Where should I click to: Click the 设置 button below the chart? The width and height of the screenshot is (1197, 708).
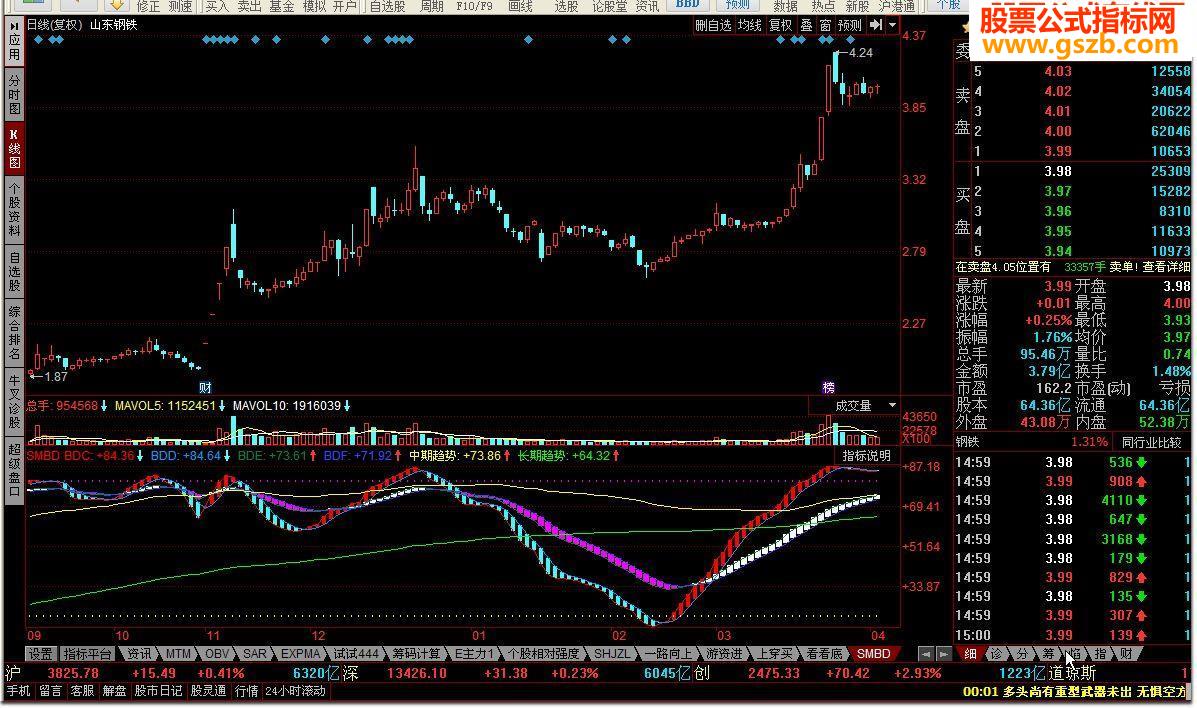pyautogui.click(x=40, y=654)
